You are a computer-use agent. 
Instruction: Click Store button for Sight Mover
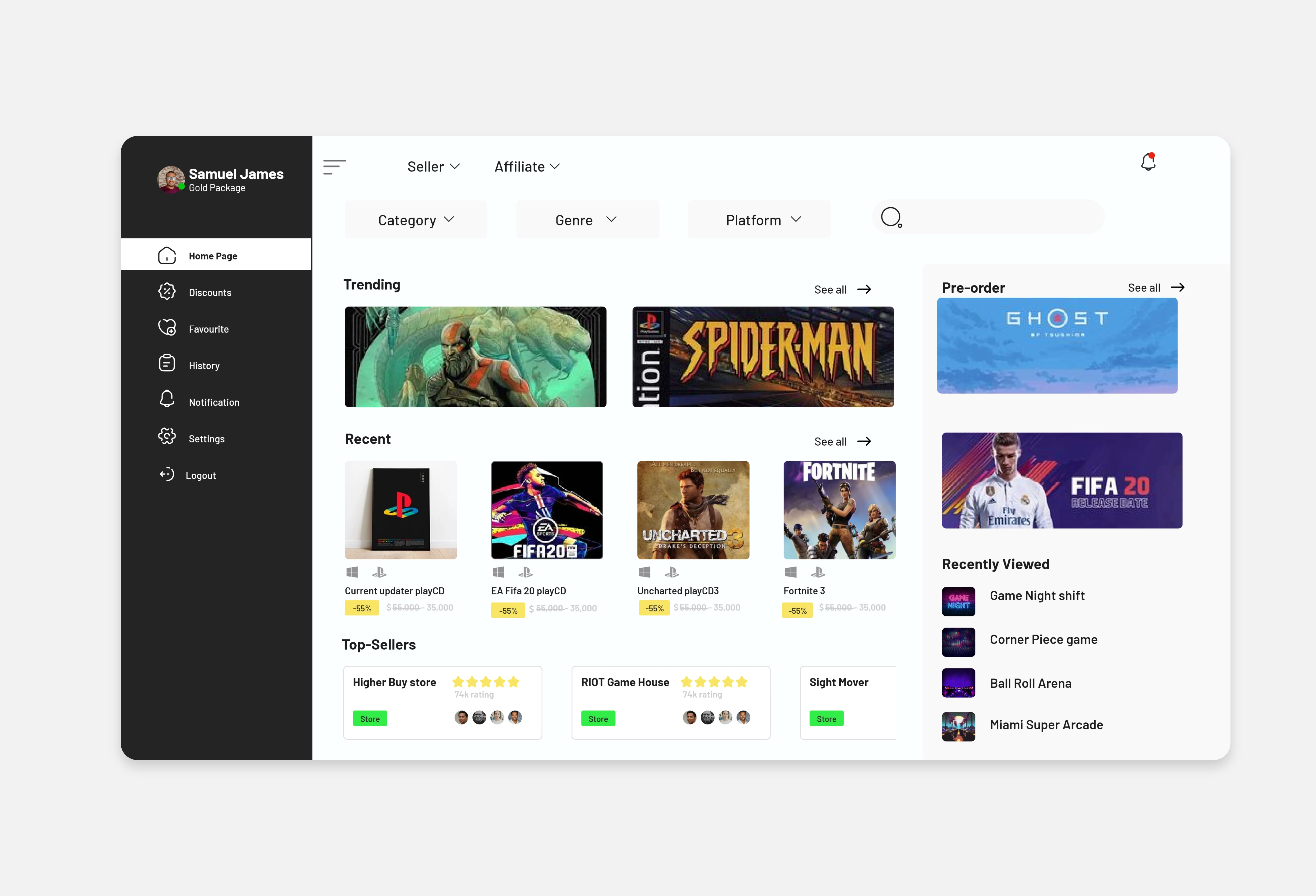(826, 719)
